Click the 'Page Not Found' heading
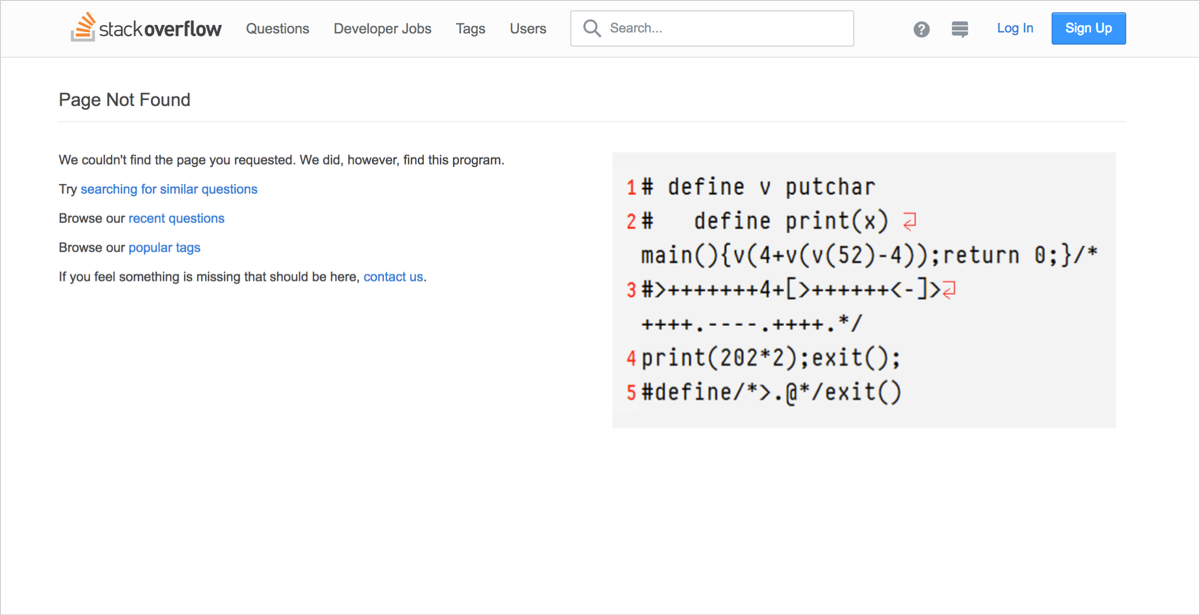 [x=124, y=100]
